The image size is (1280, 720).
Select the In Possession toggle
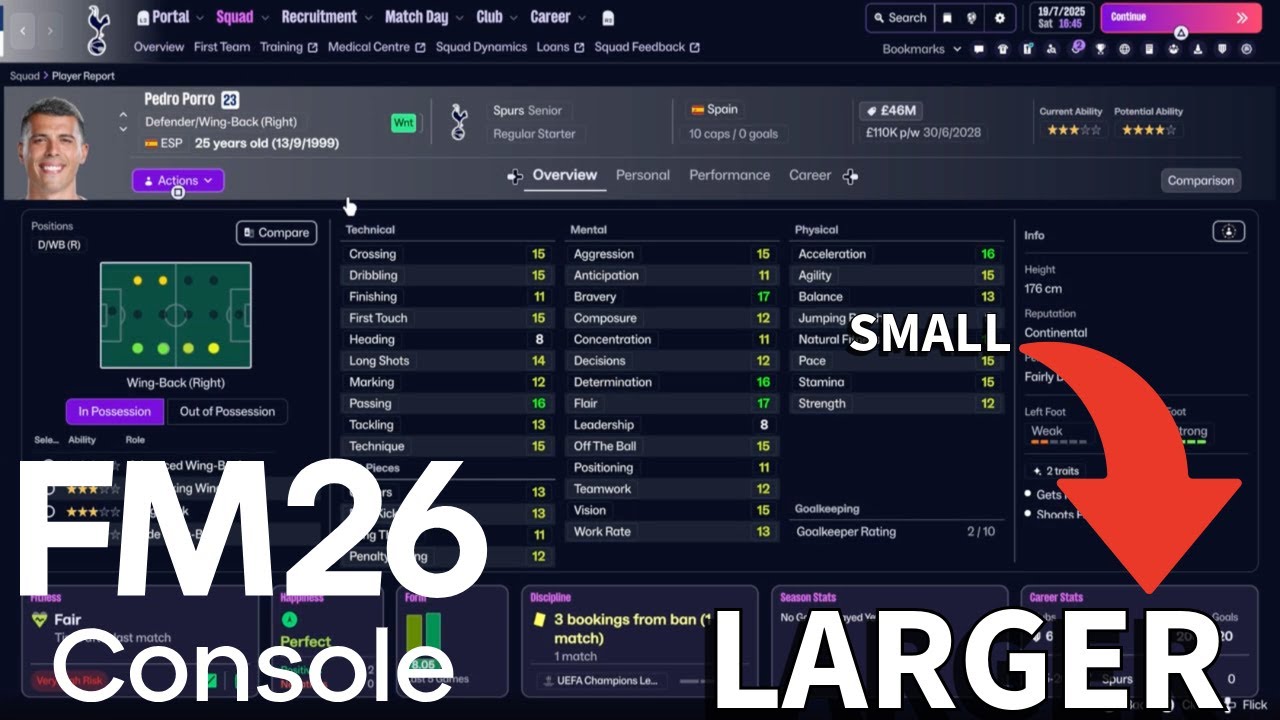click(114, 411)
